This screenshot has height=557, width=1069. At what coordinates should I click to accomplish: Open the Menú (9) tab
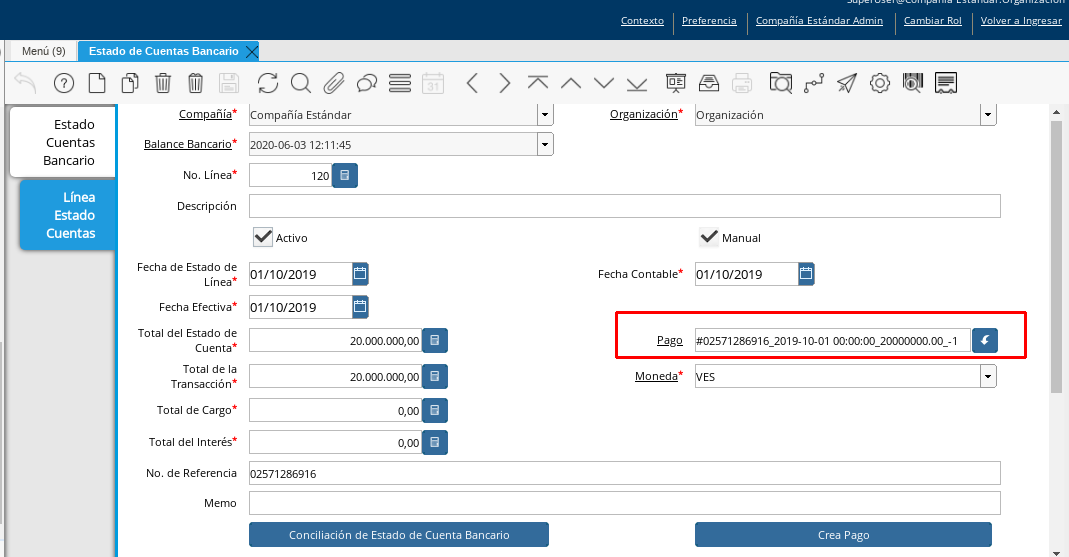(x=43, y=51)
